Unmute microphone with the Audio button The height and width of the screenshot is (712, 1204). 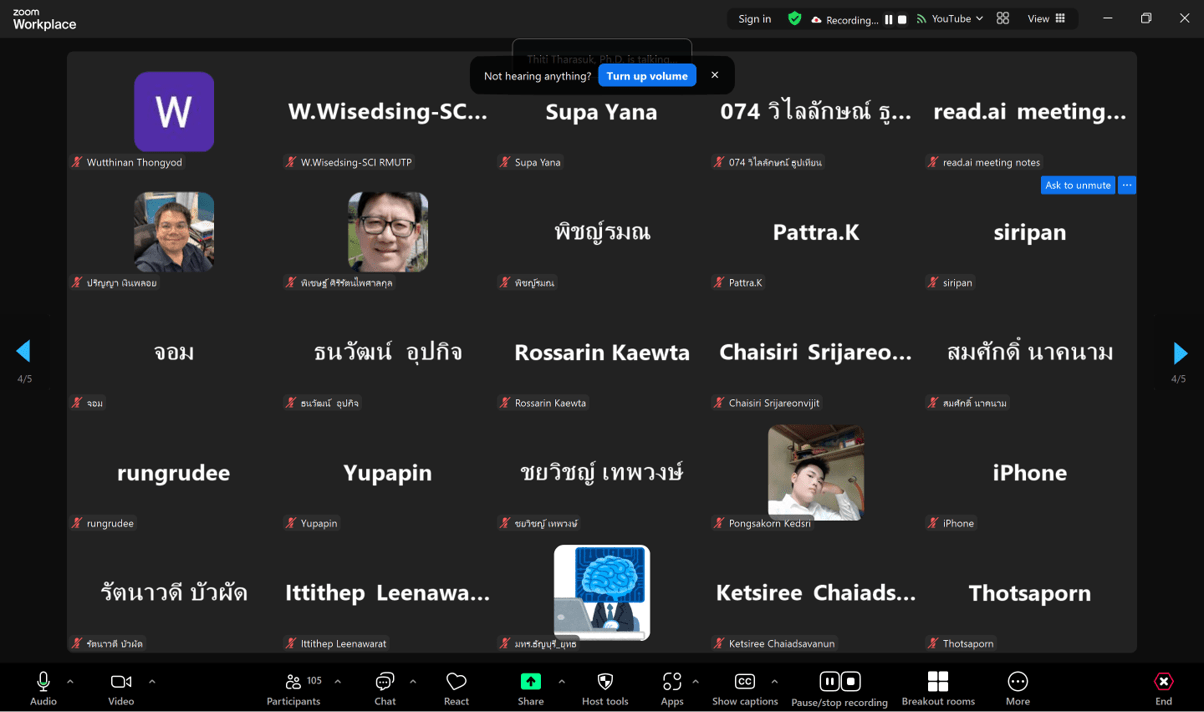[43, 688]
